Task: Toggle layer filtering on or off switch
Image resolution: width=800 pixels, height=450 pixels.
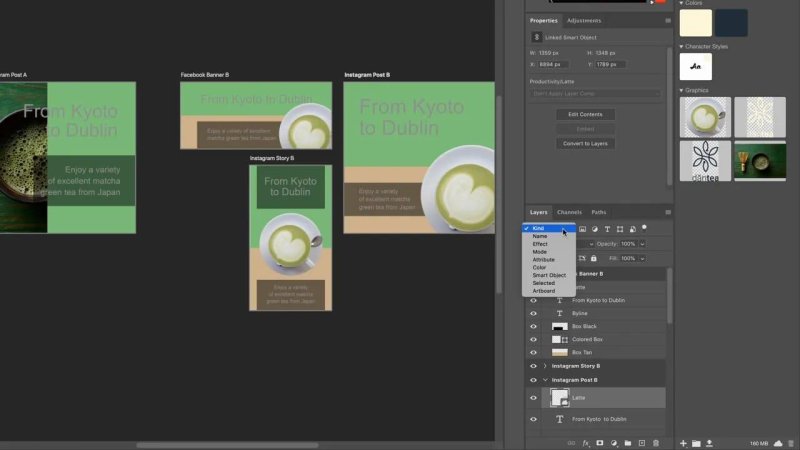Action: click(x=644, y=228)
